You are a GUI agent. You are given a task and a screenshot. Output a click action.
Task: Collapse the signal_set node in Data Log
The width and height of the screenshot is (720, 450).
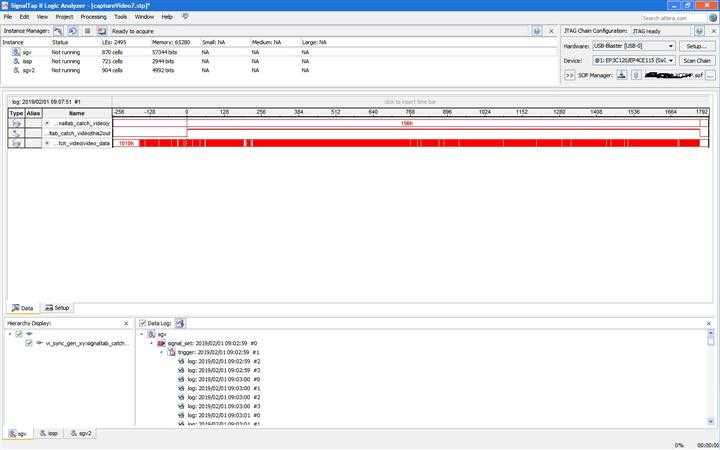(x=152, y=343)
